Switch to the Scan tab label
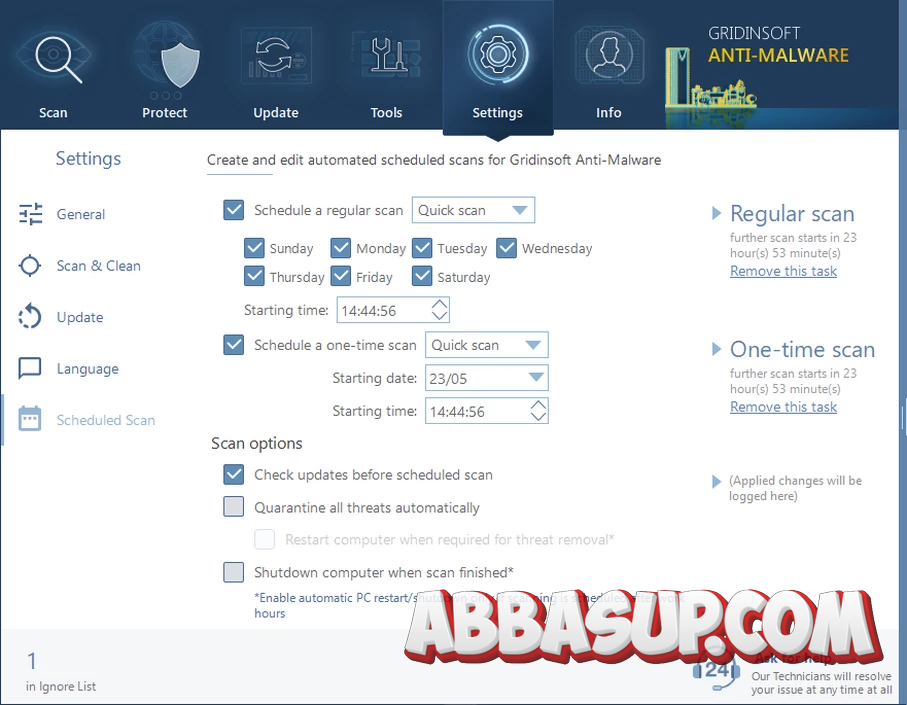This screenshot has height=705, width=907. click(x=53, y=113)
